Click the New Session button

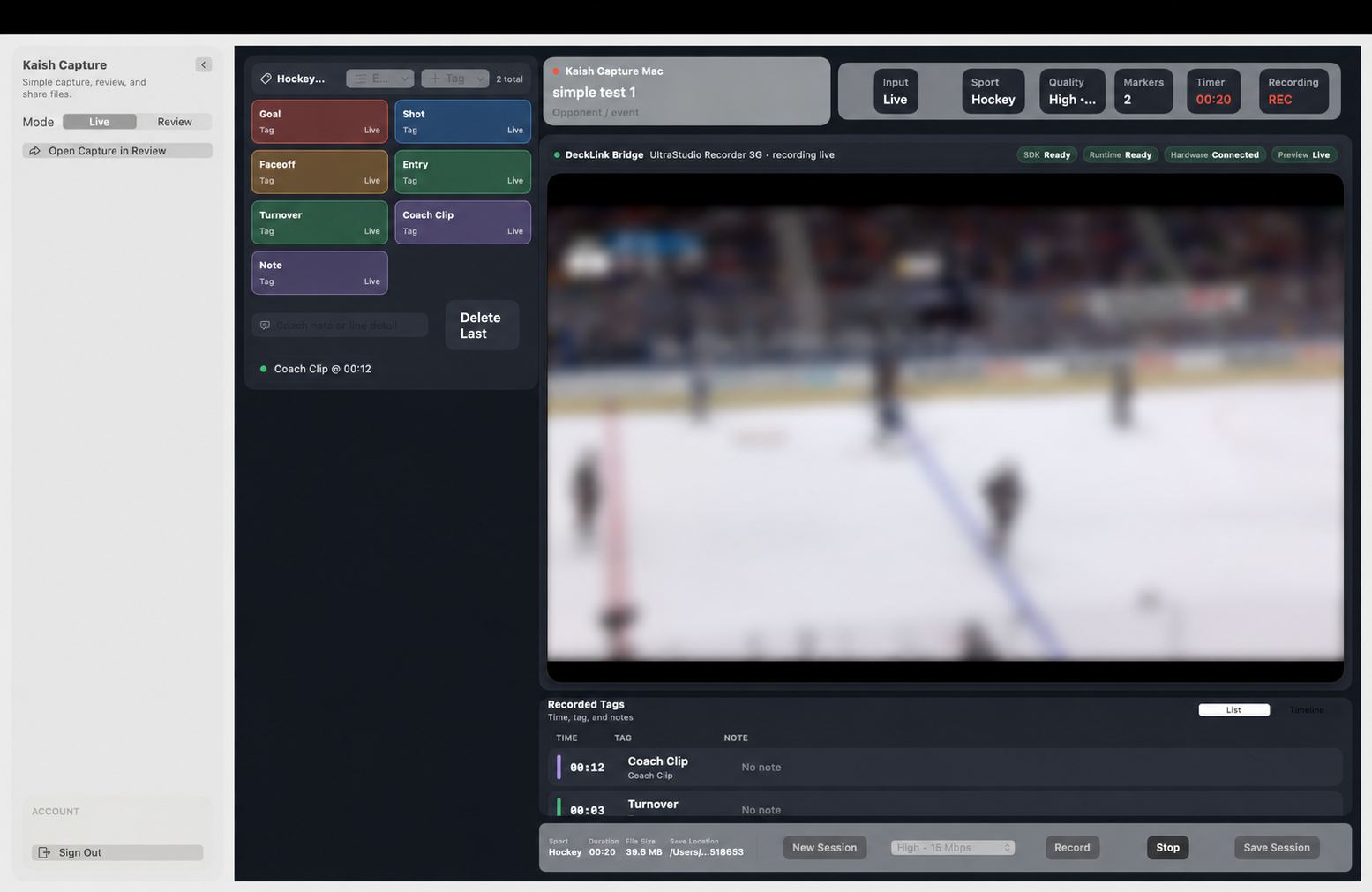tap(824, 848)
